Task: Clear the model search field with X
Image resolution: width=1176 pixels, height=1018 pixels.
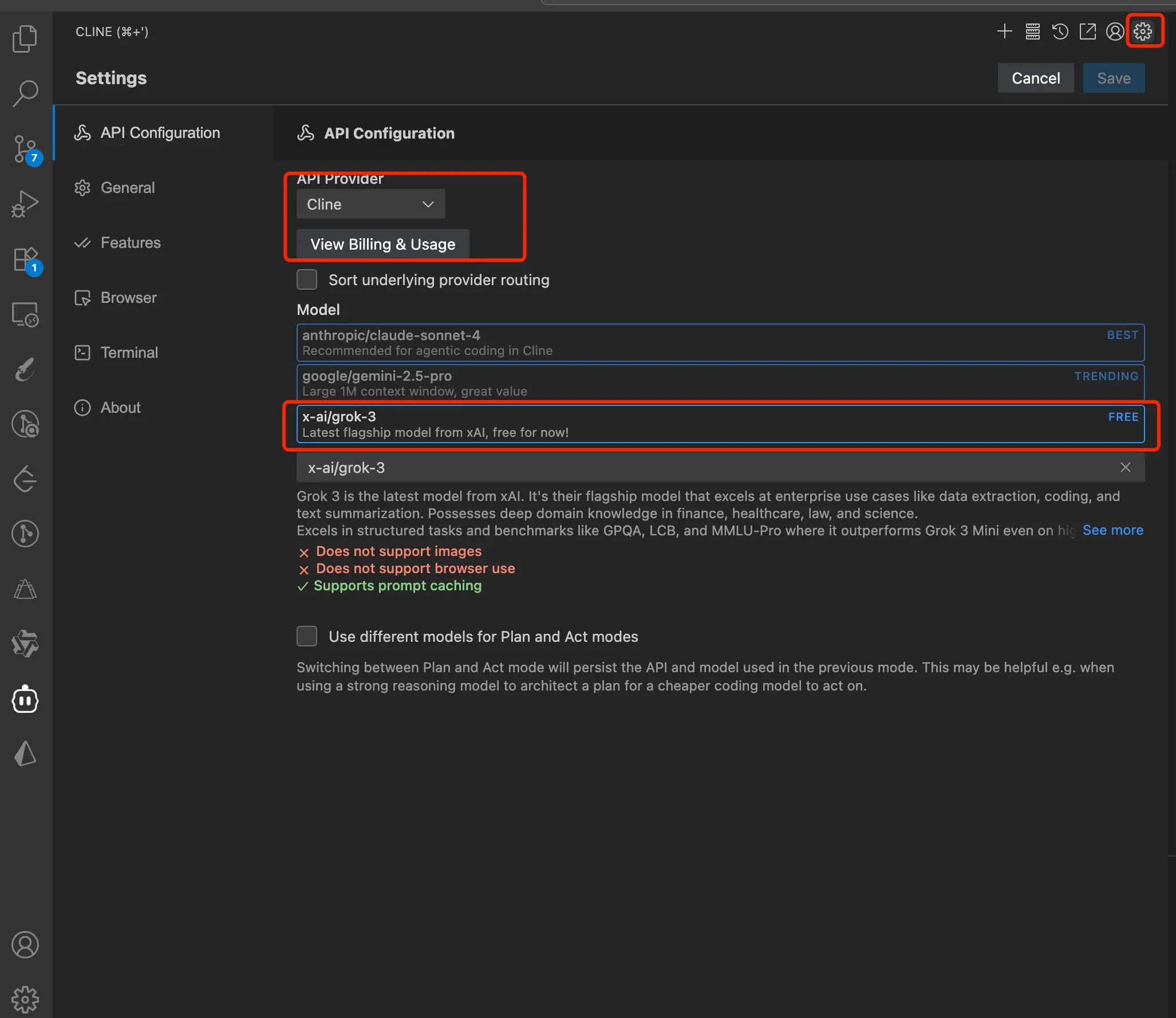Action: 1125,468
